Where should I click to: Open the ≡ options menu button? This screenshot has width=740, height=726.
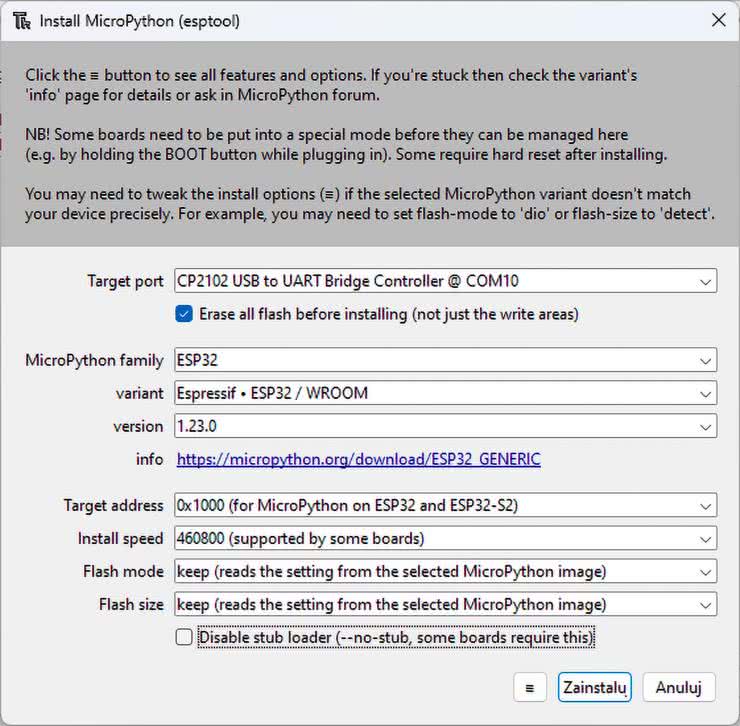[529, 688]
